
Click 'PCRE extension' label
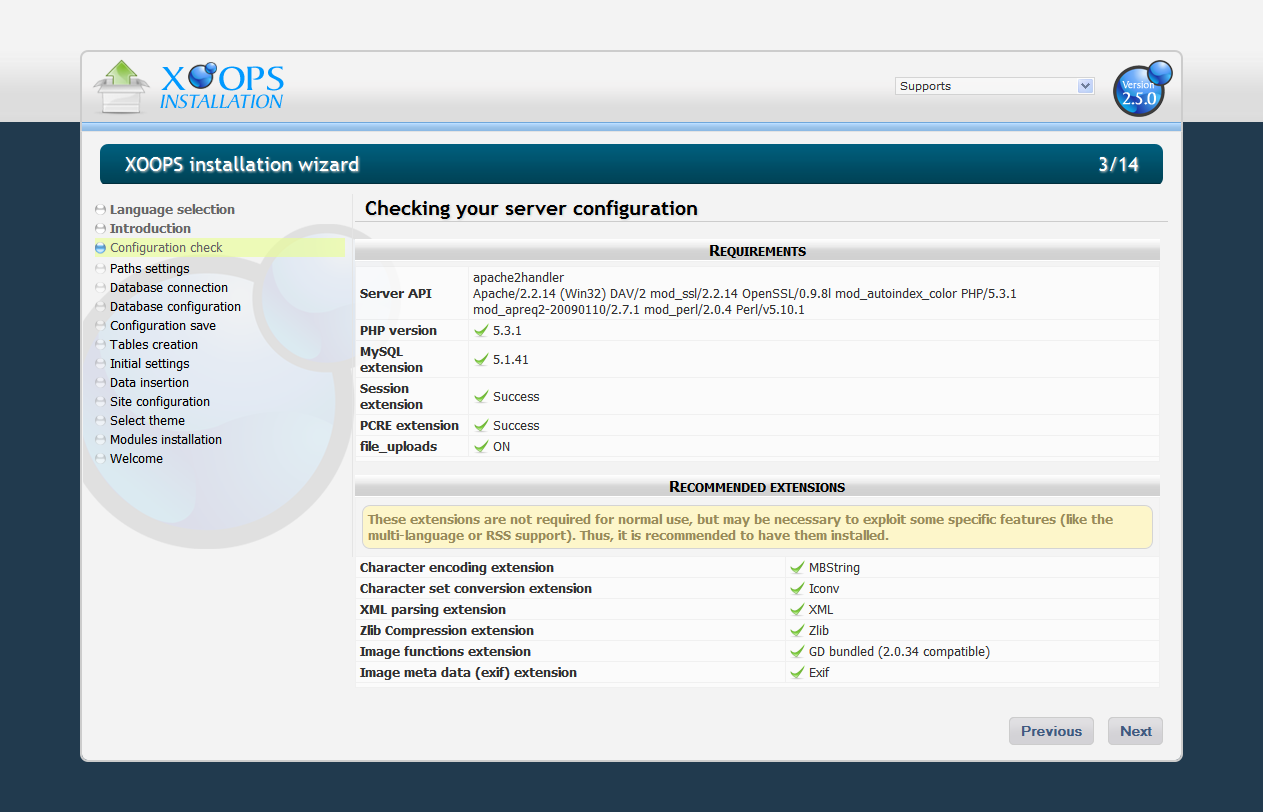tap(409, 425)
